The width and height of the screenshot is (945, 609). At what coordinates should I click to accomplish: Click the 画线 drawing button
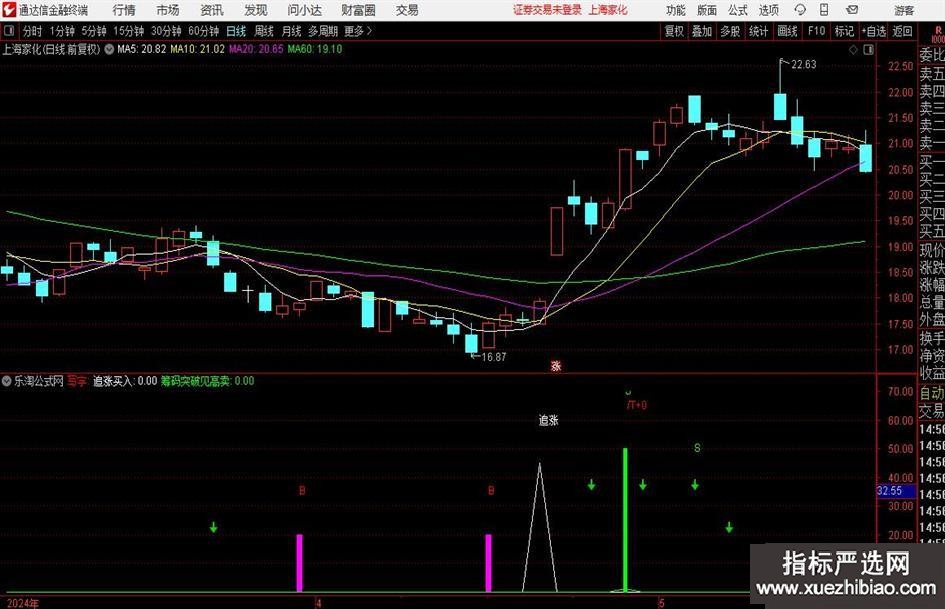787,31
